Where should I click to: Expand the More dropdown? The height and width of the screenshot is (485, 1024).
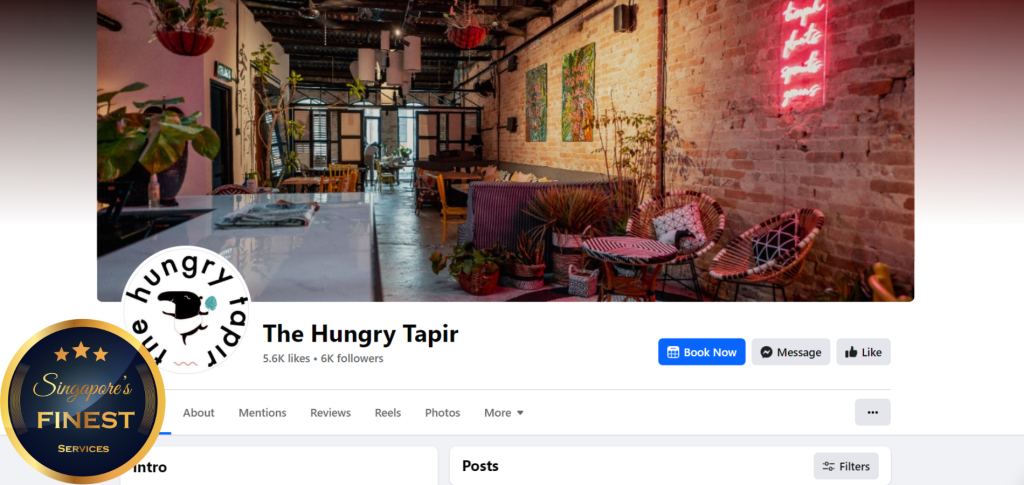[504, 413]
